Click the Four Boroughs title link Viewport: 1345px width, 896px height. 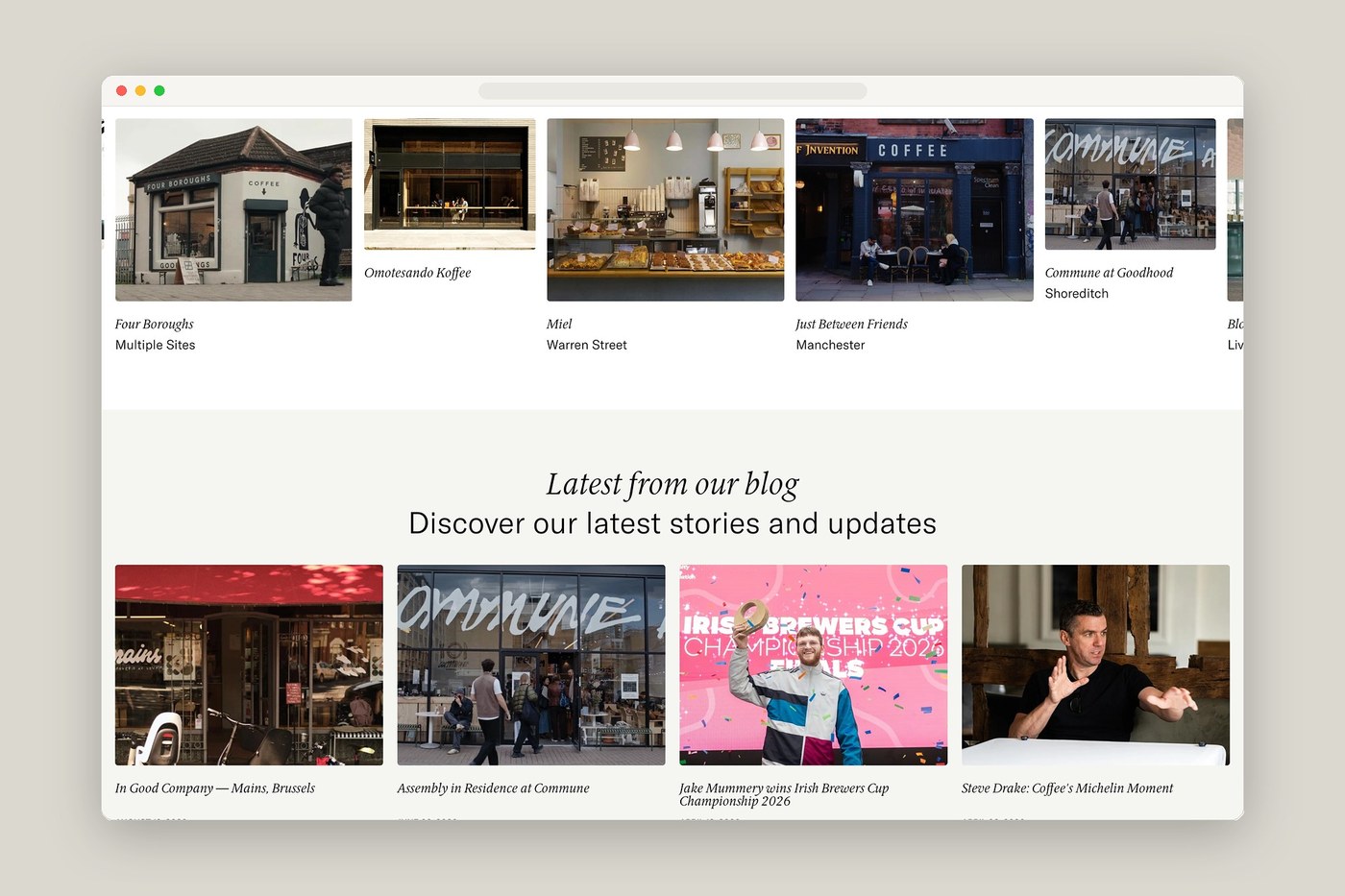[x=155, y=325]
